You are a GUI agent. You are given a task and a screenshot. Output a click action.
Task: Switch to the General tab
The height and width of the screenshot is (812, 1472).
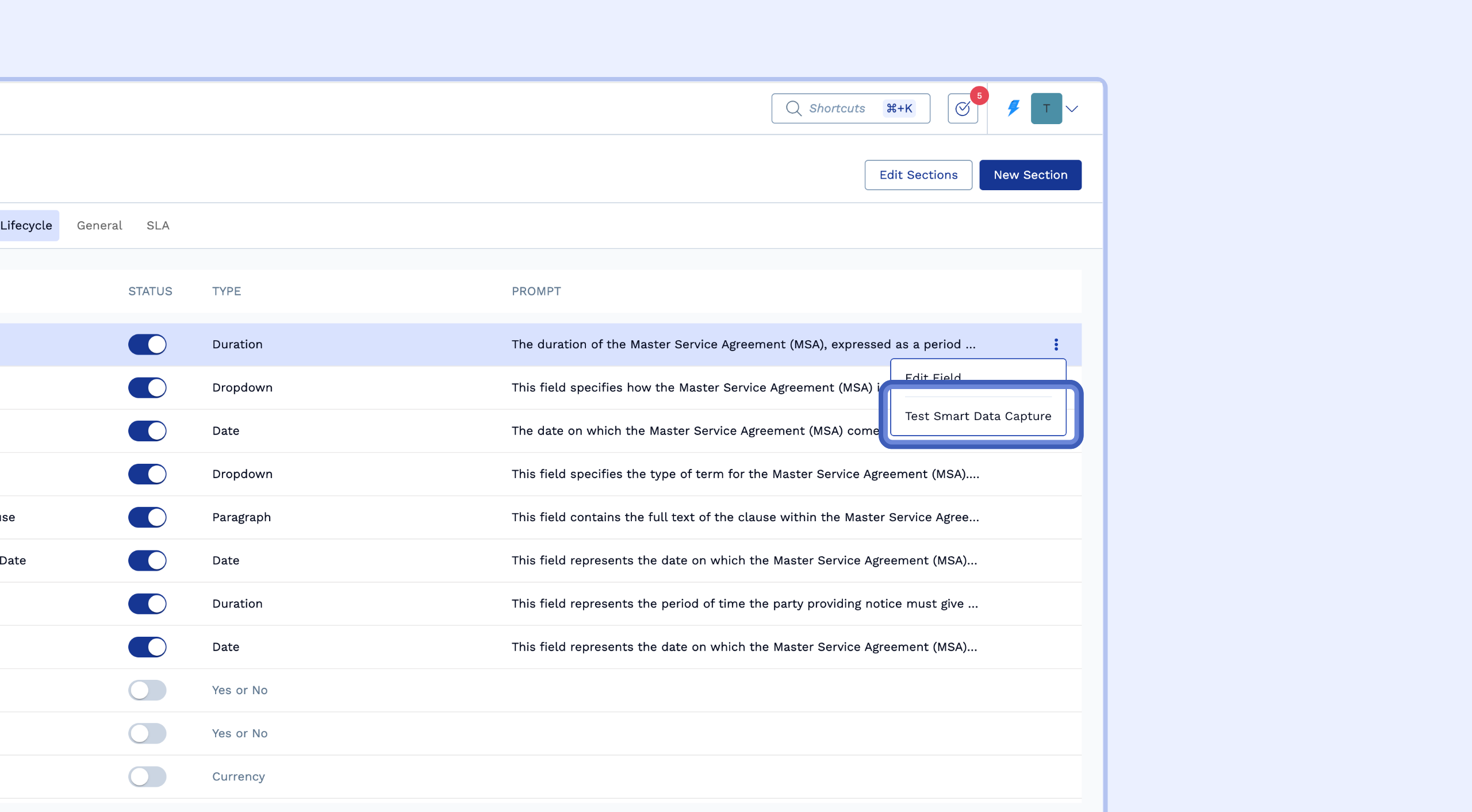(99, 226)
